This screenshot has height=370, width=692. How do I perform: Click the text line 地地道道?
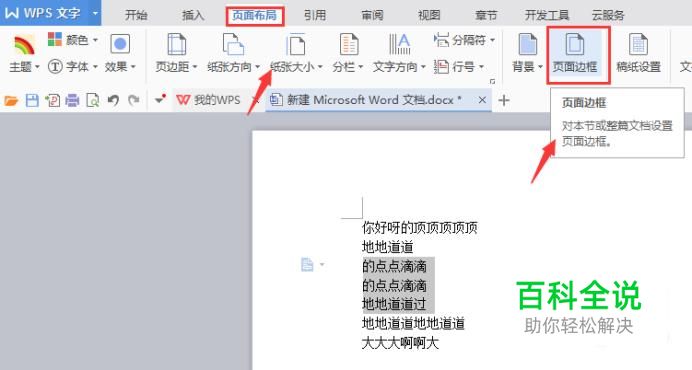pos(387,247)
